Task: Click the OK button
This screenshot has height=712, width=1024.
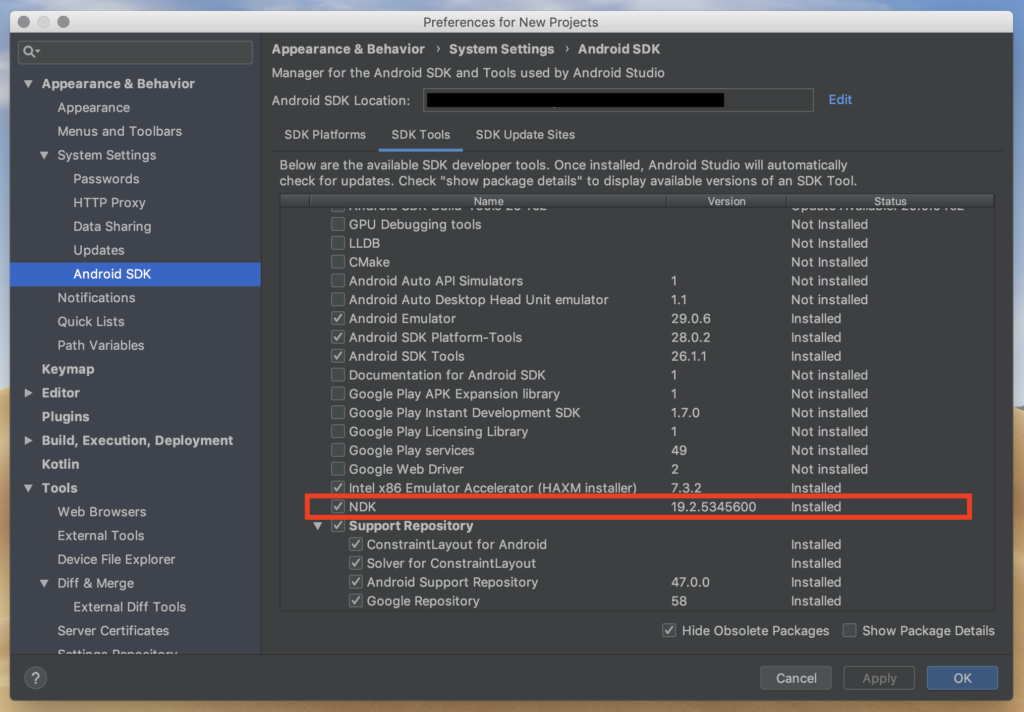Action: click(961, 678)
